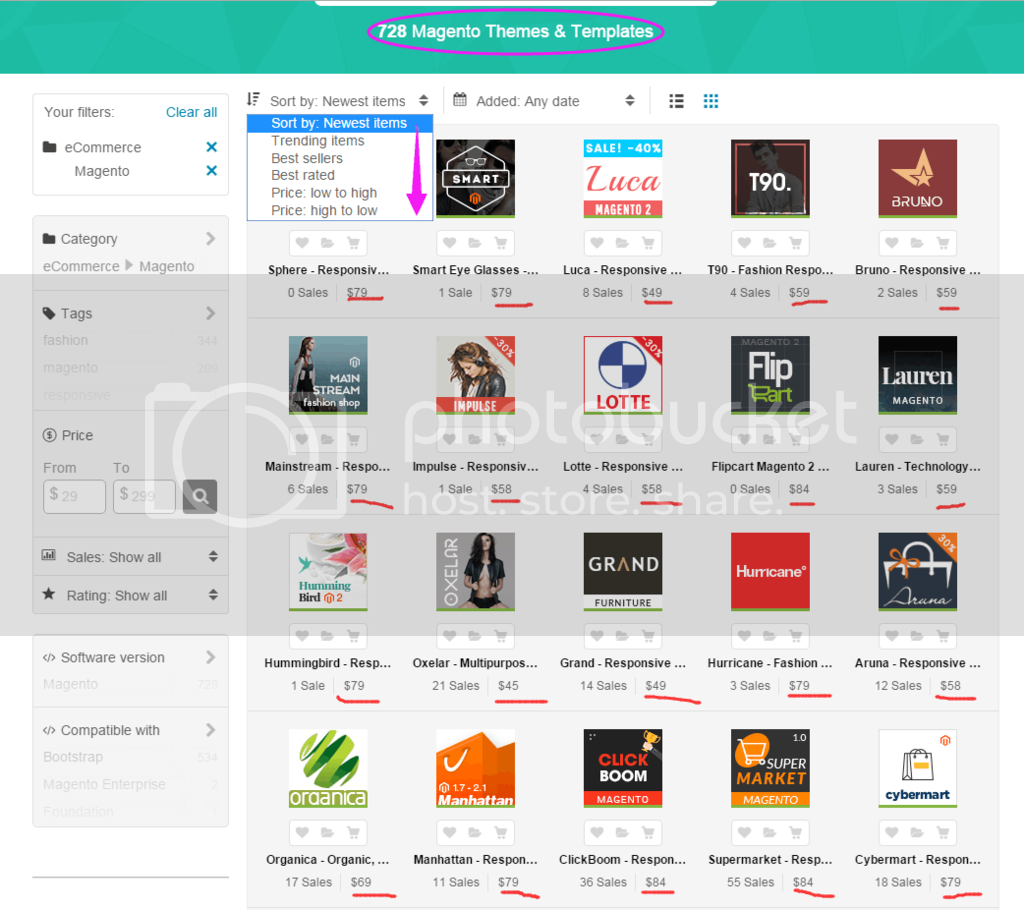Add Lotte theme to collection folder icon

[x=622, y=440]
